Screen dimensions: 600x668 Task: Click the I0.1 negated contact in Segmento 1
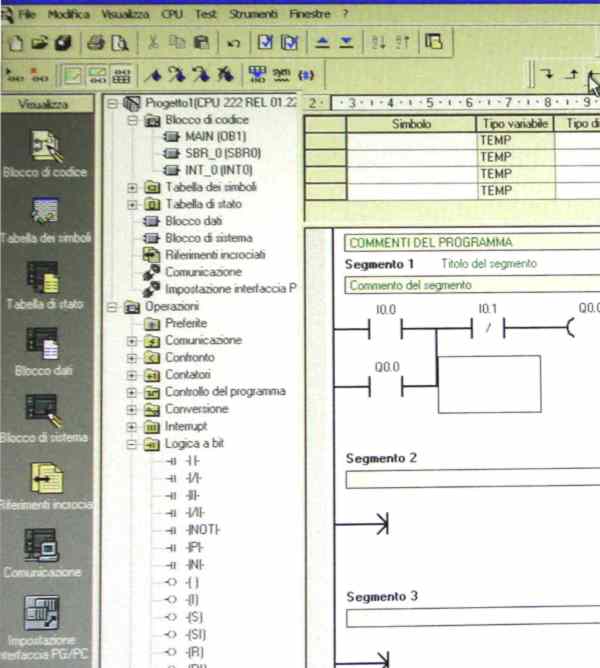(x=487, y=329)
